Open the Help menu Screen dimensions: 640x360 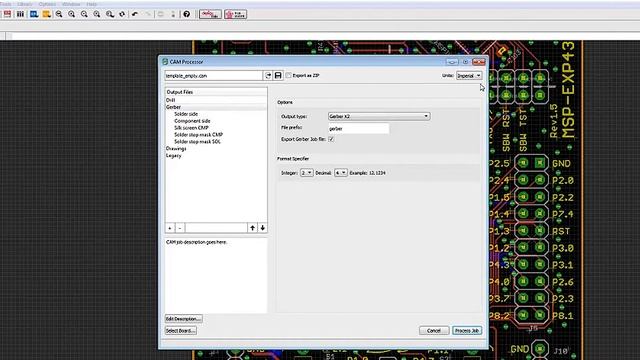pos(91,4)
